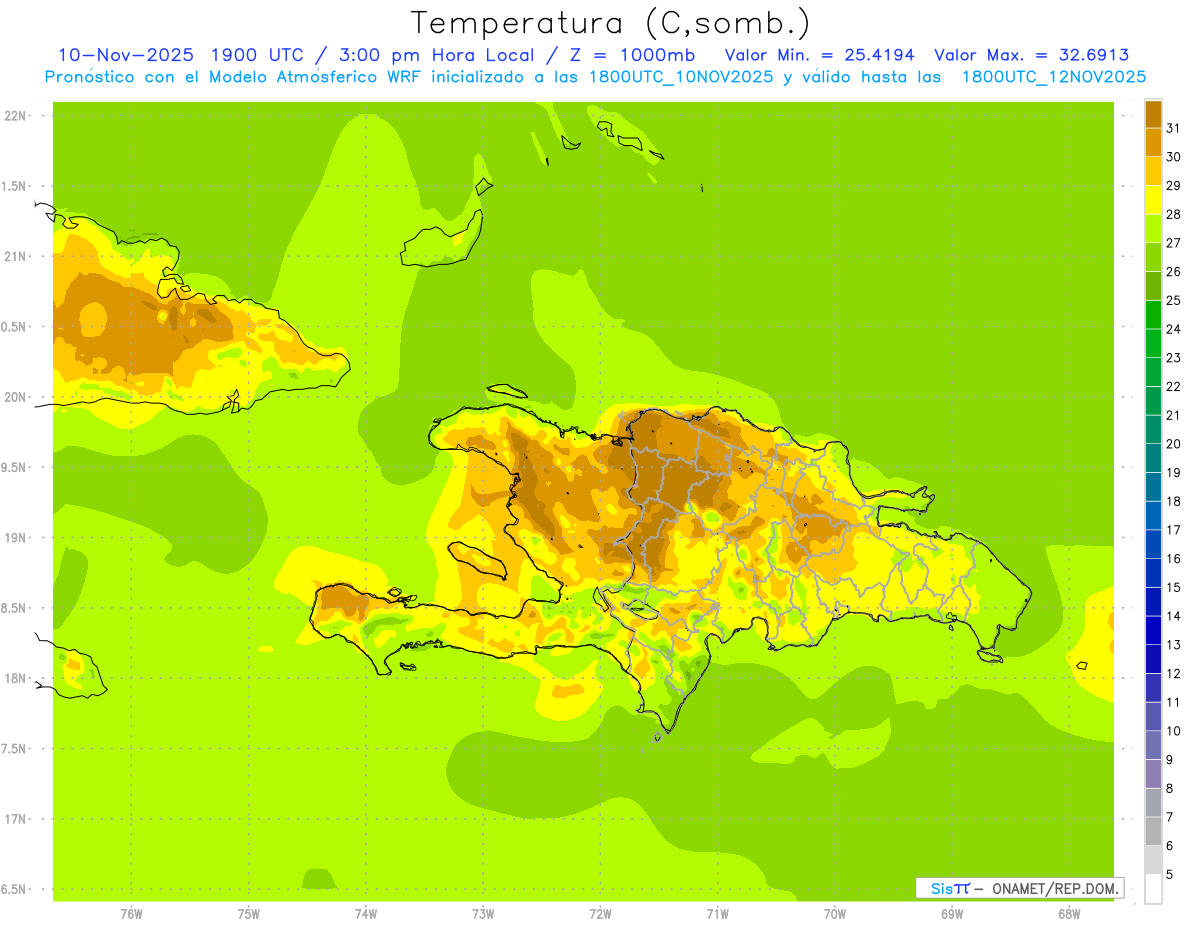Screen dimensions: 1200x927
Task: Select the dark brown swatch above legend value 31
Action: click(x=1153, y=113)
